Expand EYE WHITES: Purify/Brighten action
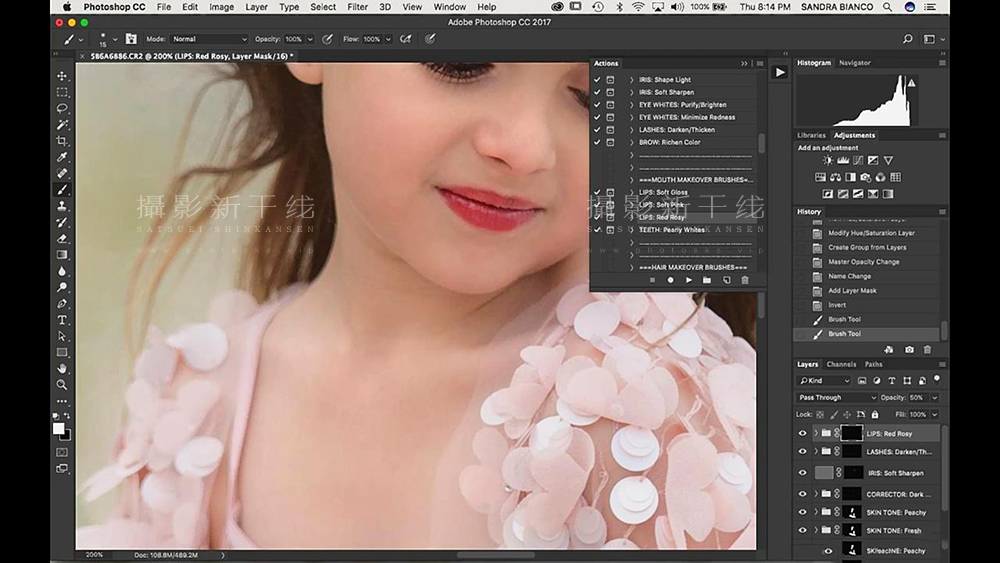1000x563 pixels. (x=631, y=105)
